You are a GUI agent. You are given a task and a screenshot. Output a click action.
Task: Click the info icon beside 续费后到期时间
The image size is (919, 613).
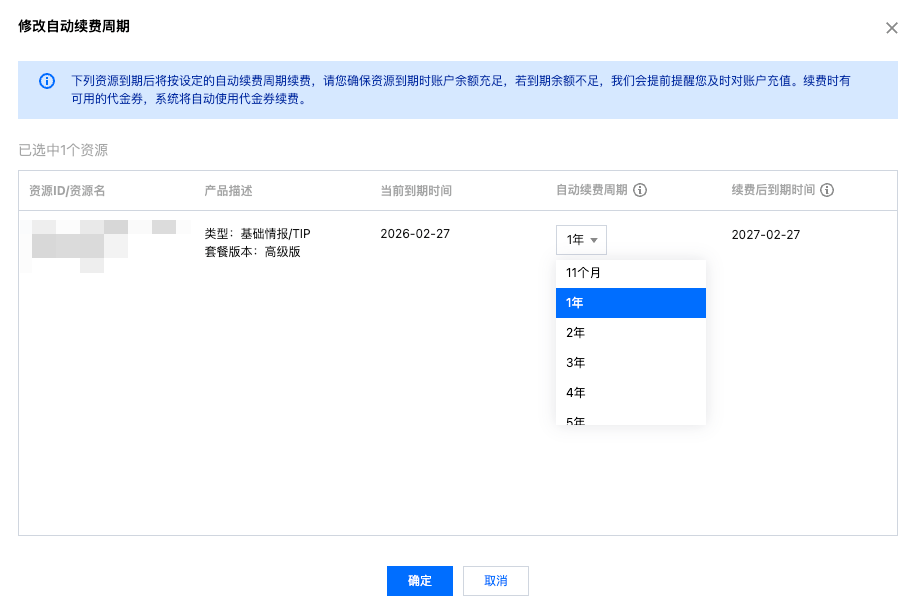pos(828,190)
